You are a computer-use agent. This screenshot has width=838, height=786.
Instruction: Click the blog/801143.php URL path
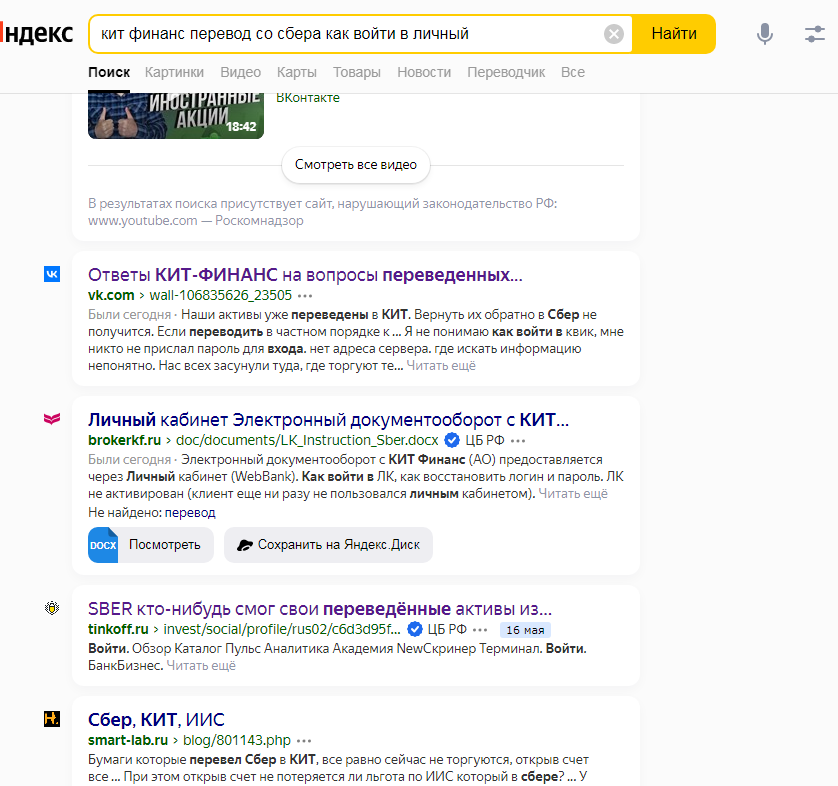(237, 740)
